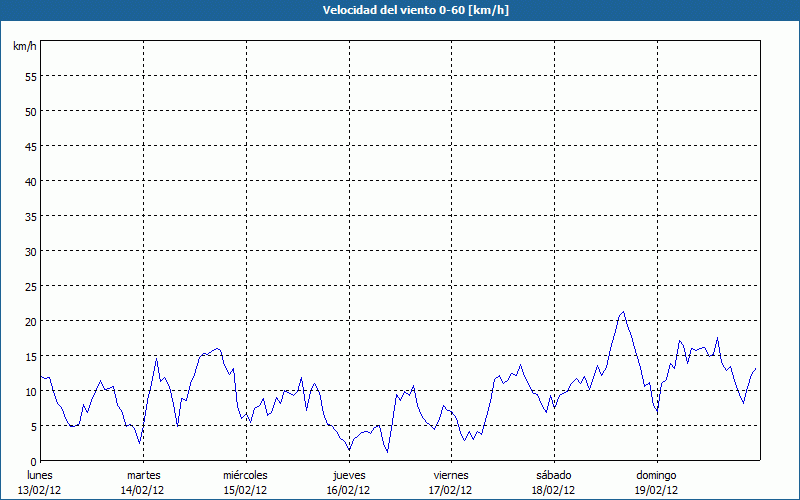This screenshot has width=800, height=500.
Task: Click the date 14/02/12 under 'martes'
Action: 143,490
